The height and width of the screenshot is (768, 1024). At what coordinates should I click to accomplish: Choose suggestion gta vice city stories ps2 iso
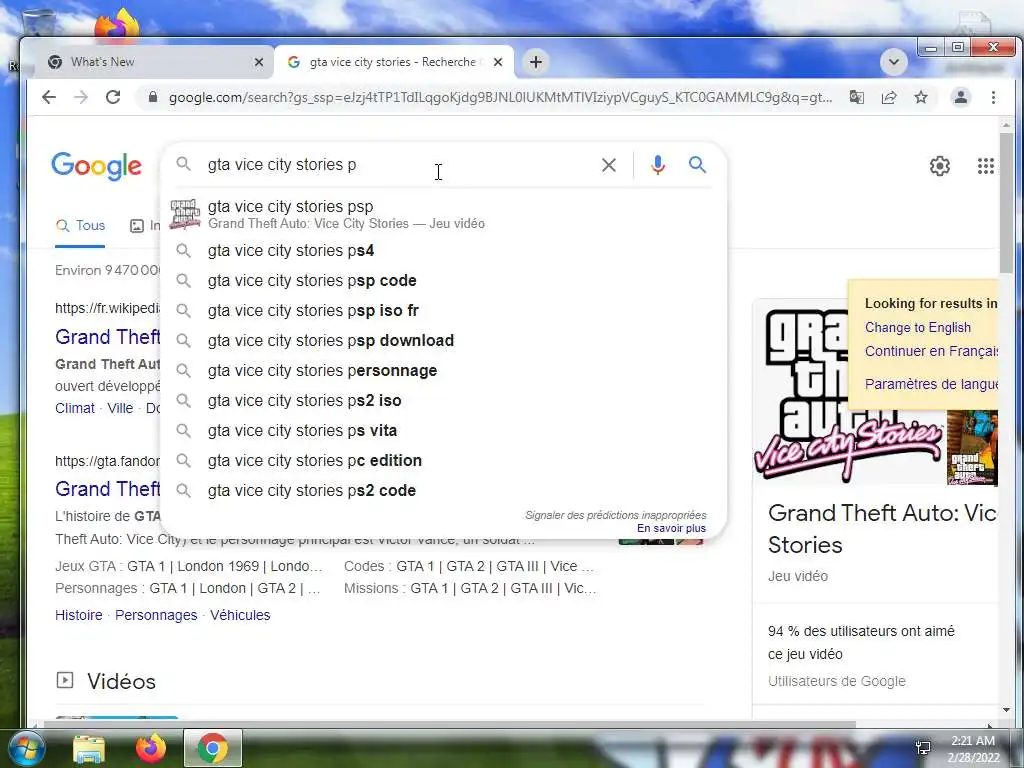tap(443, 401)
